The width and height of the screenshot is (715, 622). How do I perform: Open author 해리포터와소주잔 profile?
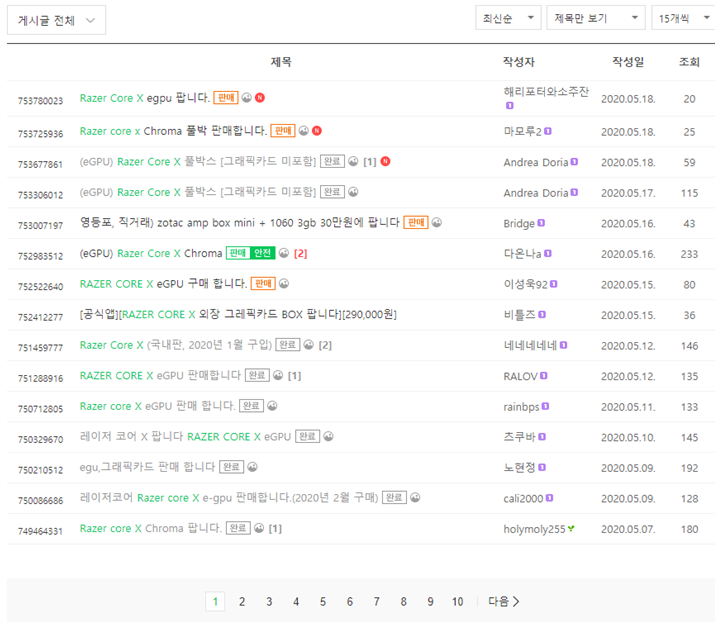click(x=546, y=92)
